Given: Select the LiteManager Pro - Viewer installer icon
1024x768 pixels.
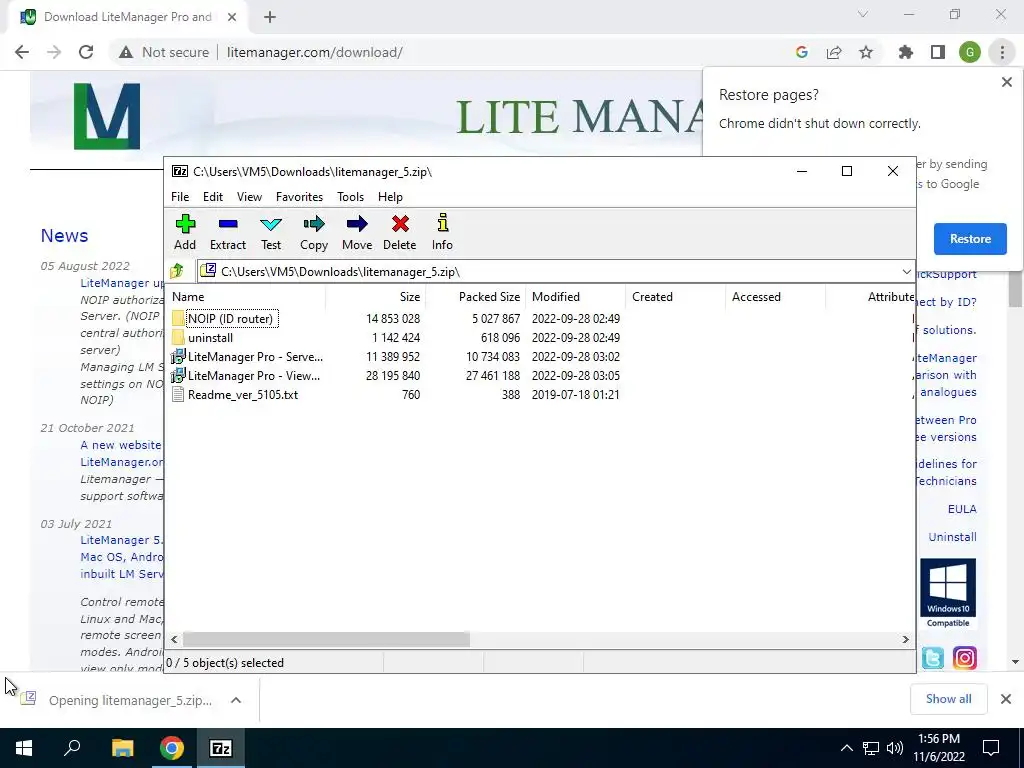Looking at the screenshot, I should (x=178, y=376).
